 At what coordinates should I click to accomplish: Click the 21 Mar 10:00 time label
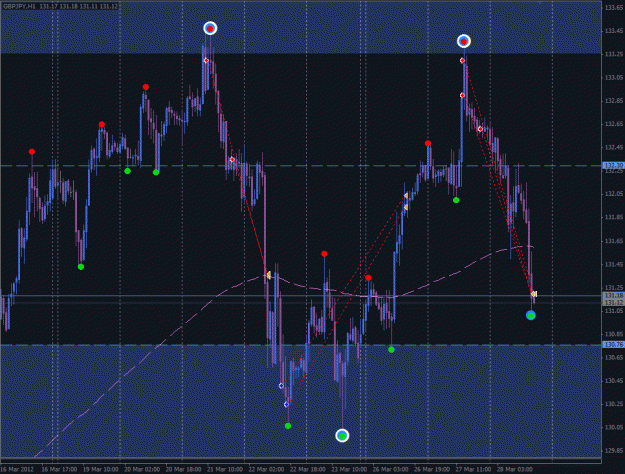point(225,469)
